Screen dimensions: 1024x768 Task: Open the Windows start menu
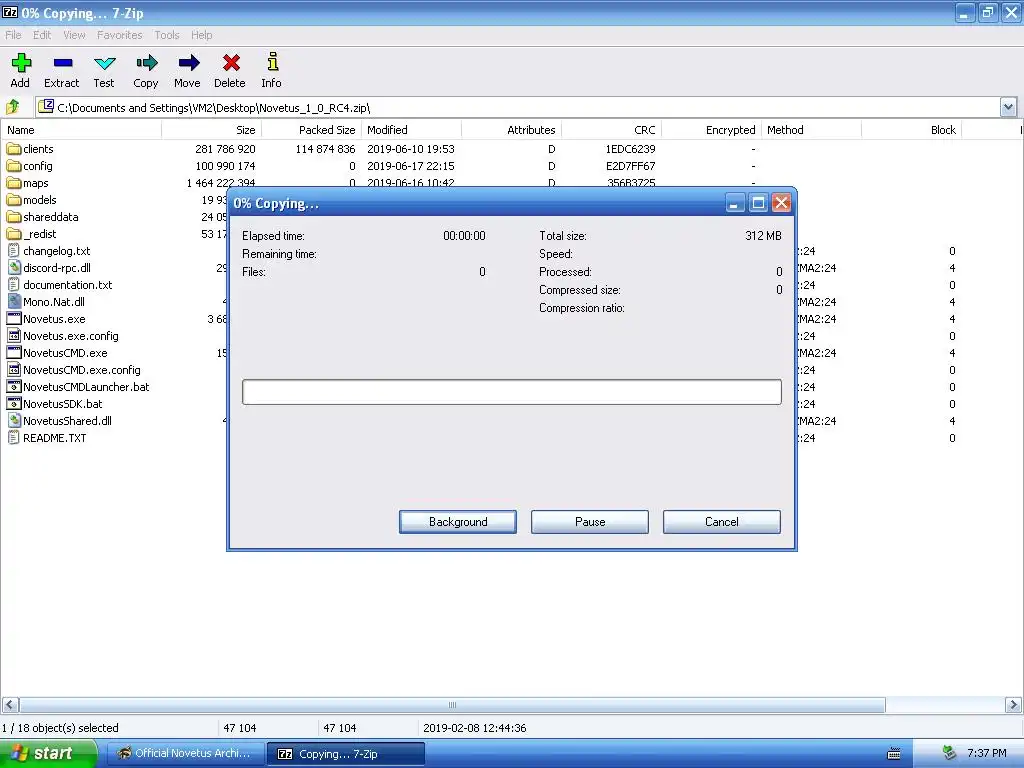47,753
